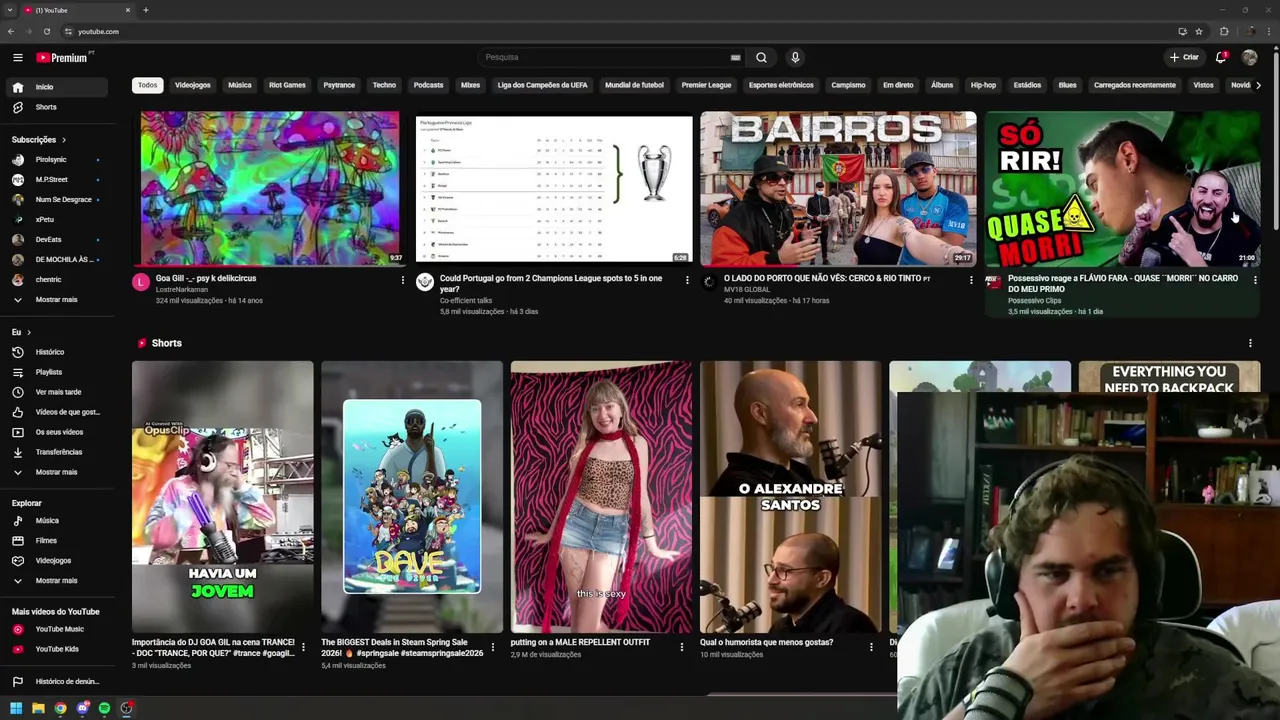Open YouTube Music link
Screen dimensions: 1280x720
click(x=56, y=629)
